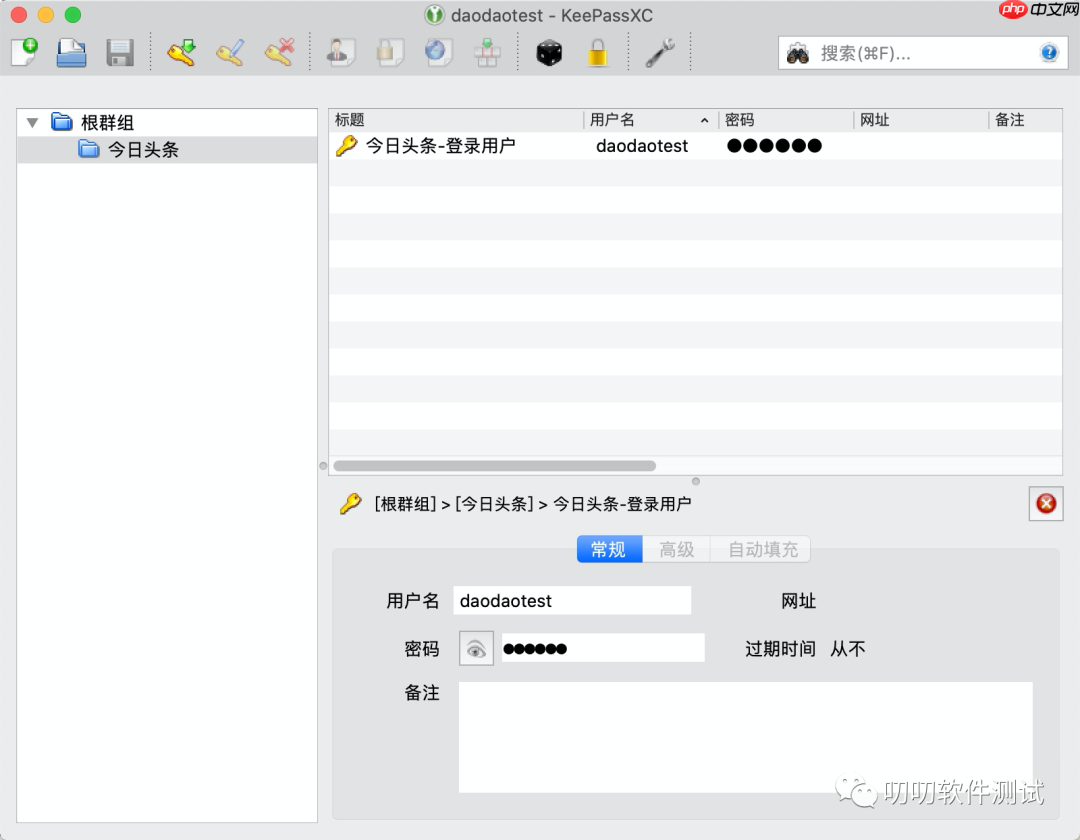
Task: Open an existing database via toolbar icon
Action: [x=70, y=52]
